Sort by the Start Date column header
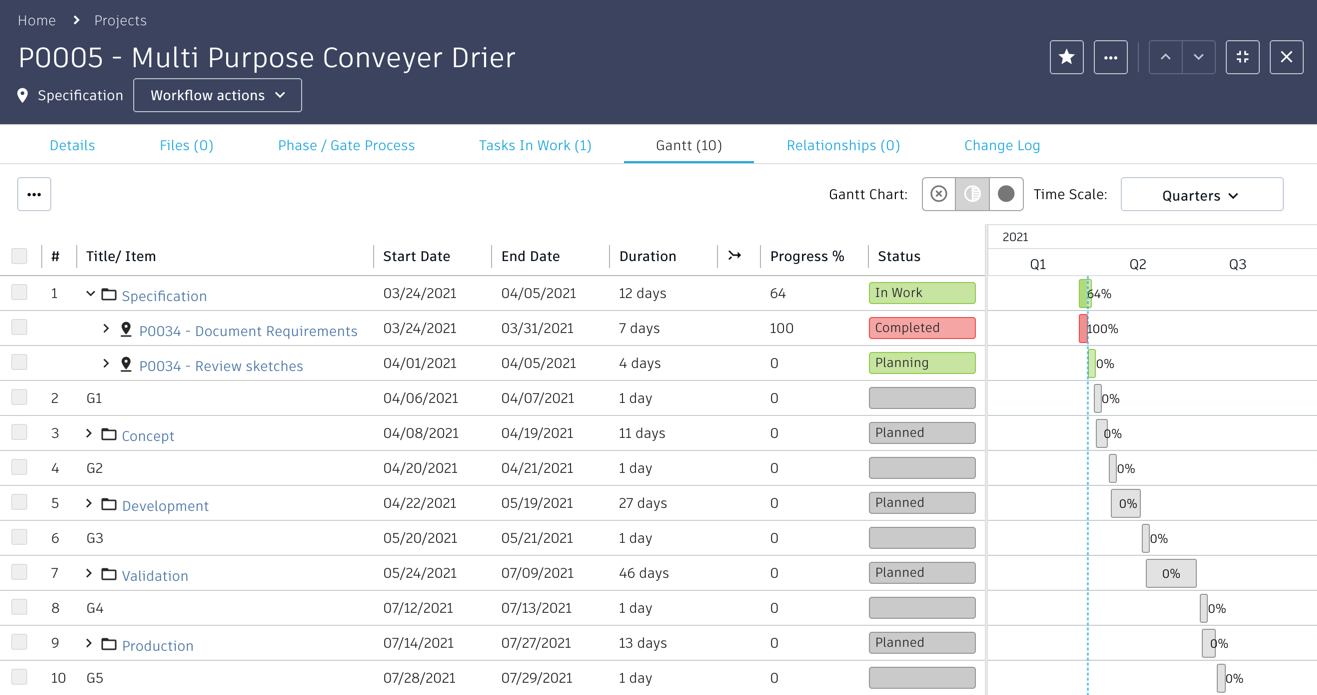 pyautogui.click(x=416, y=256)
